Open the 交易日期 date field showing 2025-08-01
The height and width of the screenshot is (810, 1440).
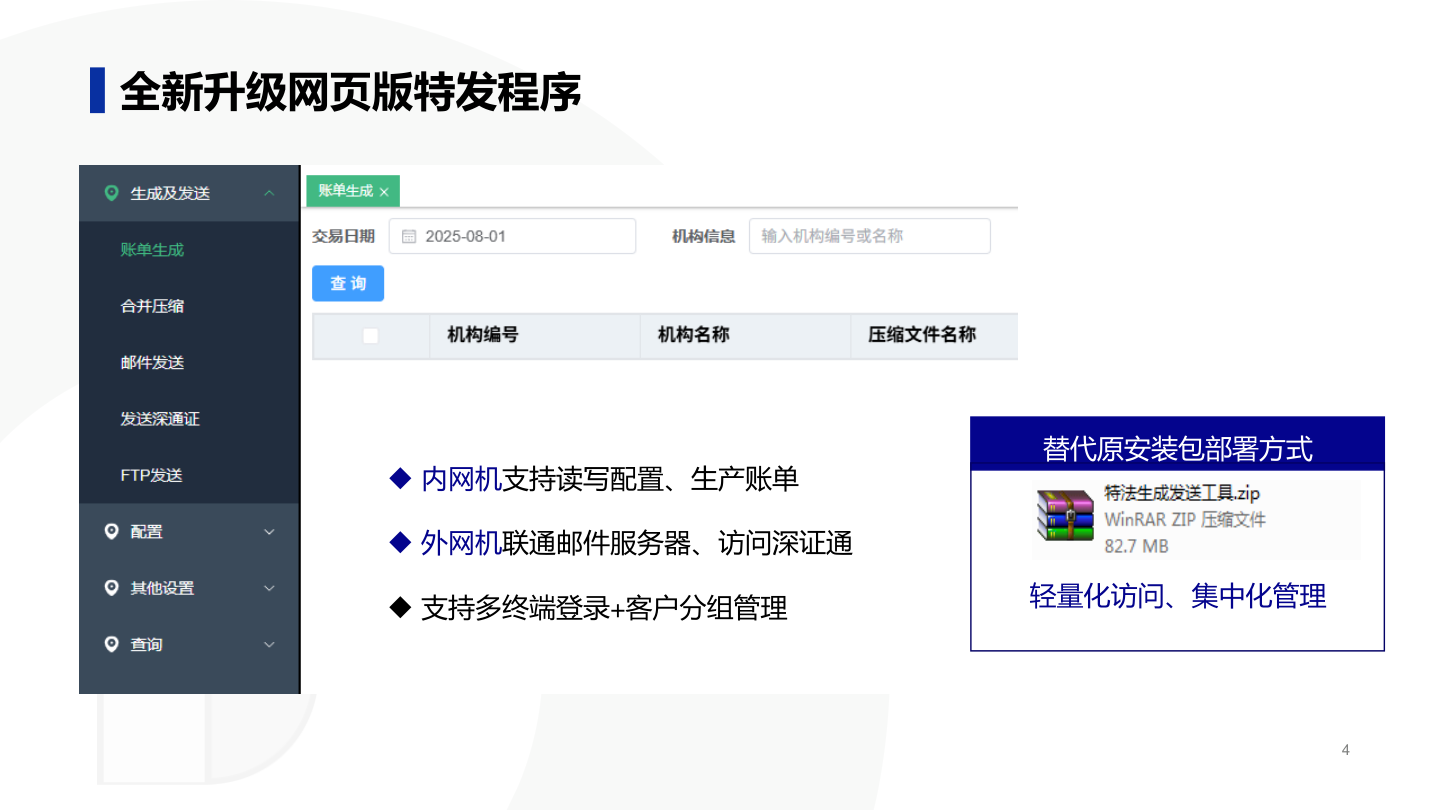click(x=512, y=236)
